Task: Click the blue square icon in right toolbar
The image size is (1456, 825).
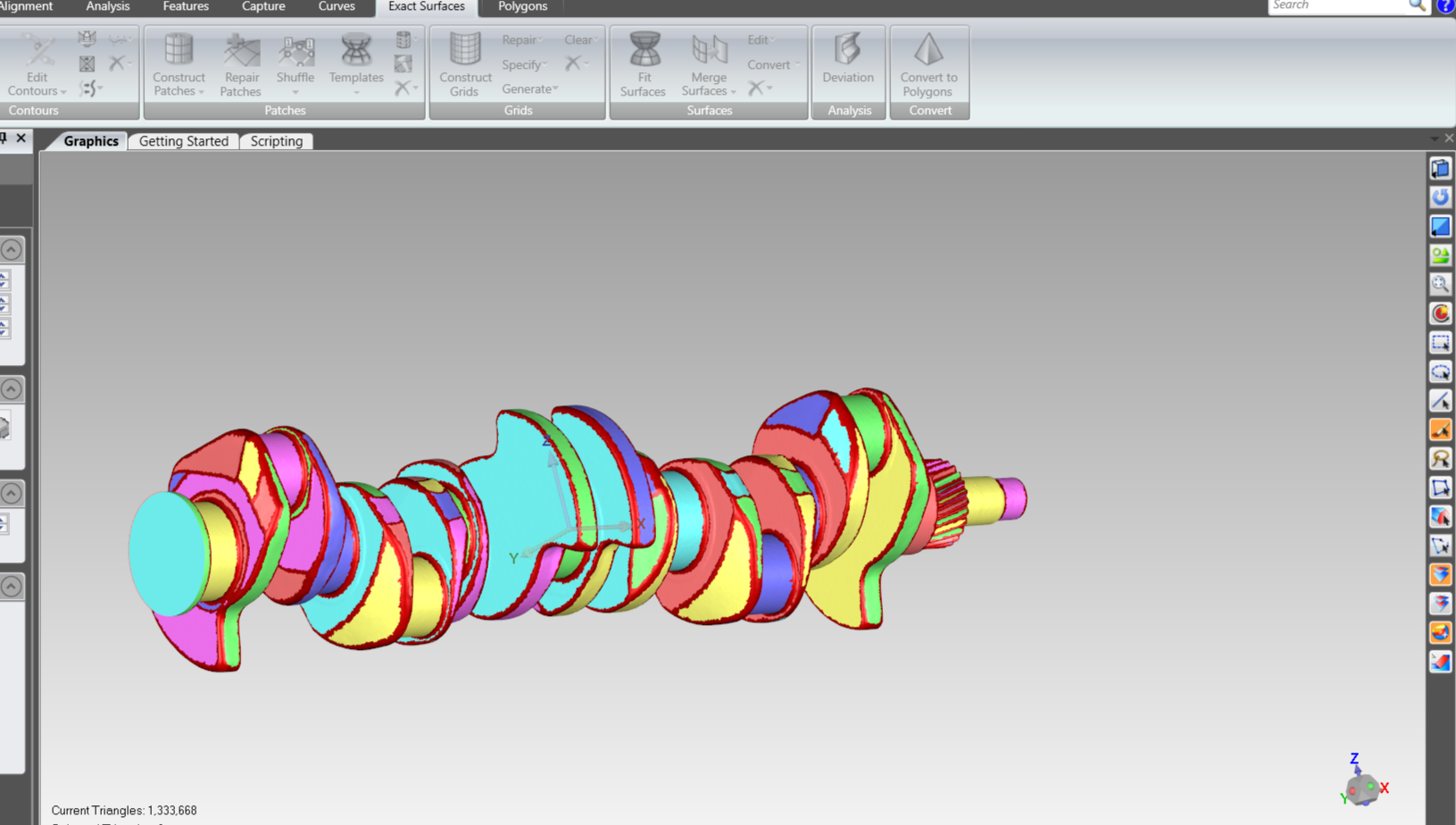Action: [1440, 227]
